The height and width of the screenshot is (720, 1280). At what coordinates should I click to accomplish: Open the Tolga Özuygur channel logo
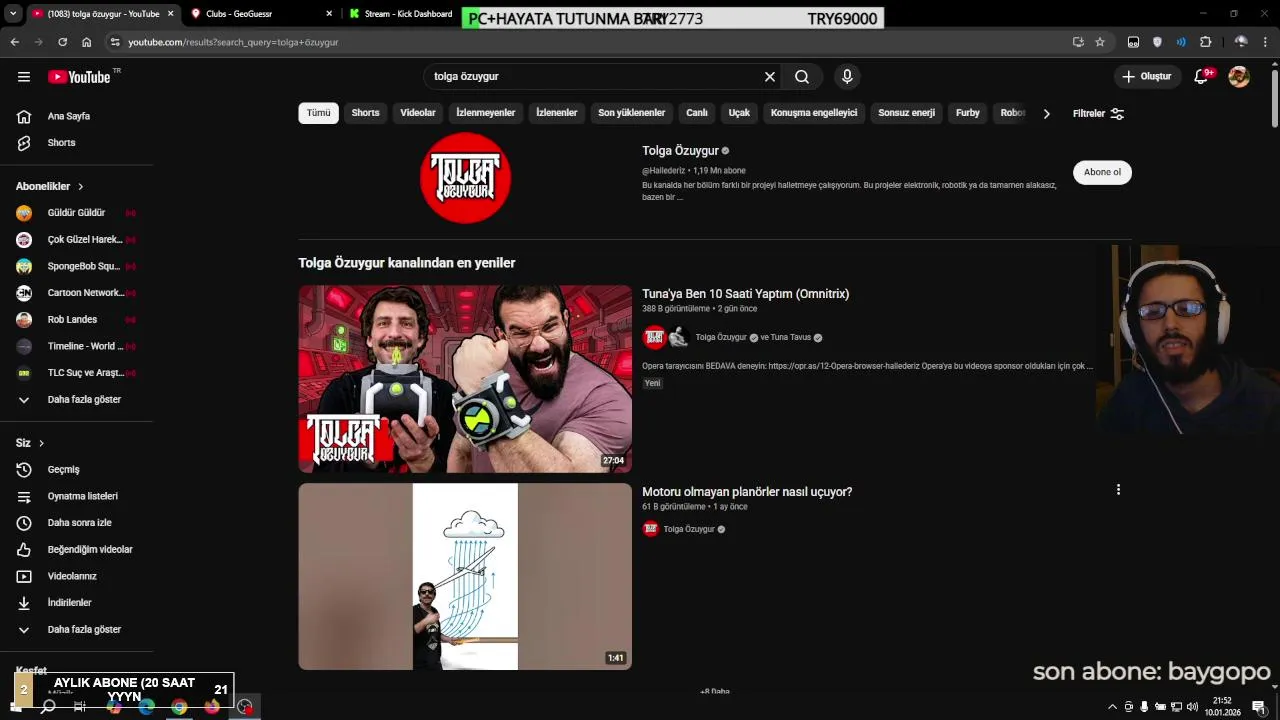pos(465,178)
